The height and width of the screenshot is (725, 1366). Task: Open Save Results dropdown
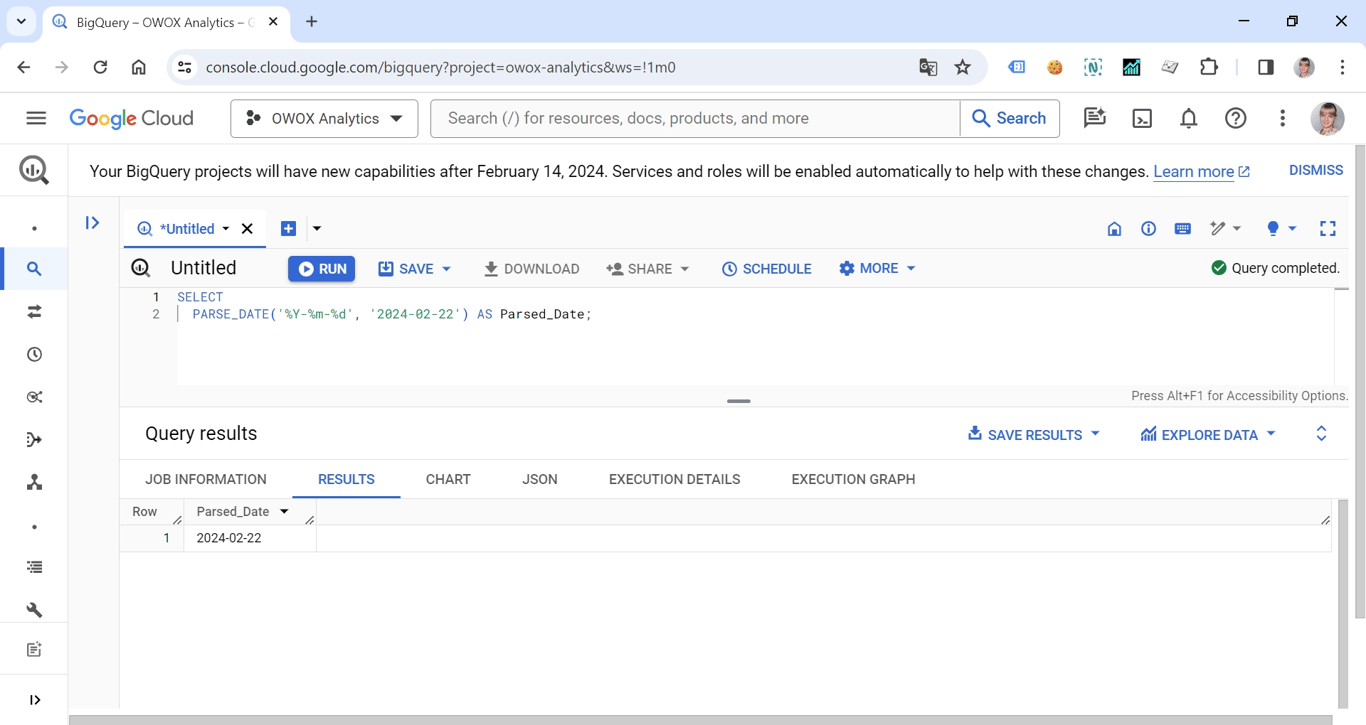(1033, 435)
